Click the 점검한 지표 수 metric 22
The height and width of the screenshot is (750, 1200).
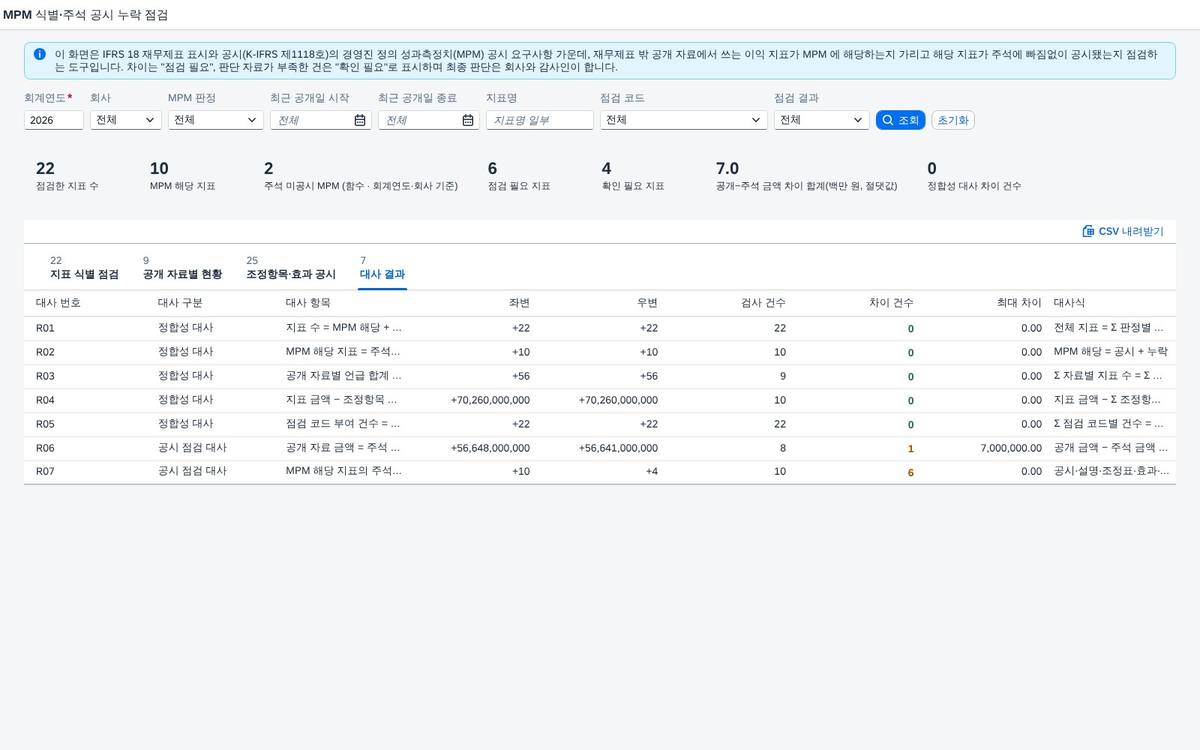pyautogui.click(x=67, y=175)
